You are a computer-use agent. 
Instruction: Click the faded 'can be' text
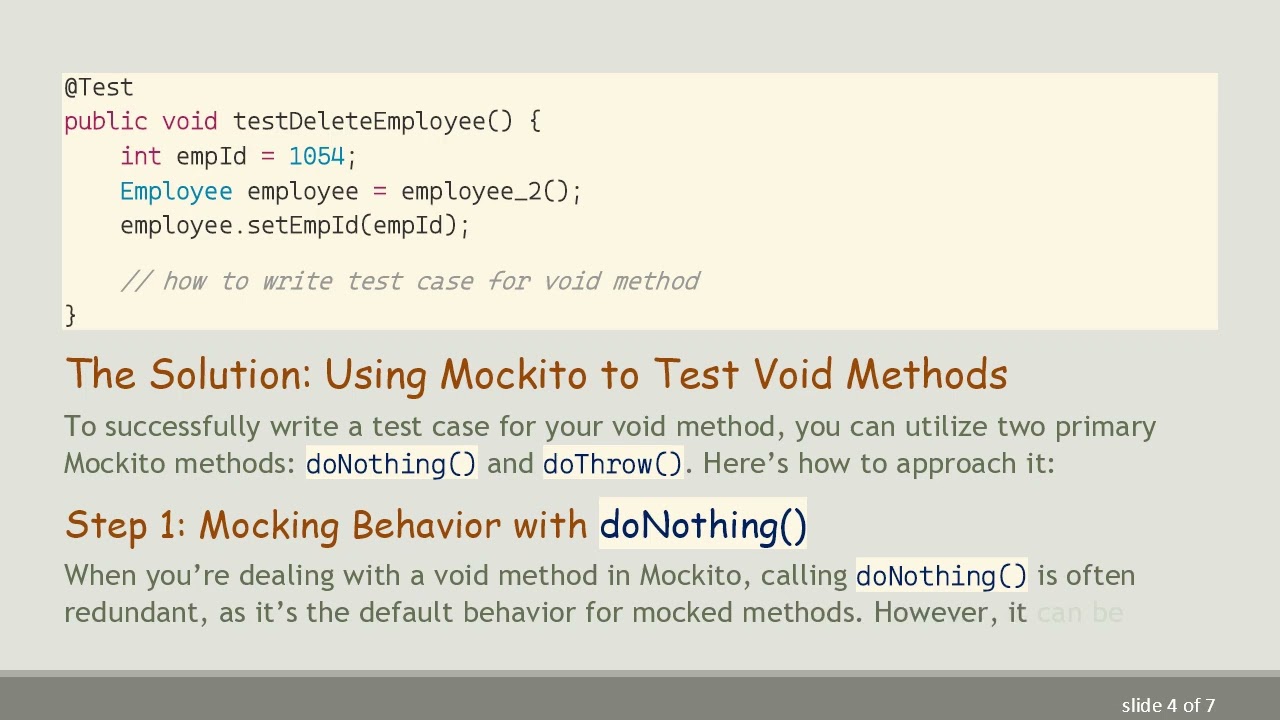[x=1080, y=613]
